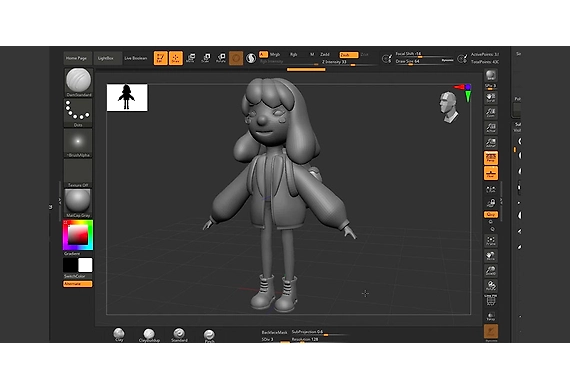This screenshot has width=570, height=390.
Task: Click the head orientation camera gizmo
Action: [448, 107]
